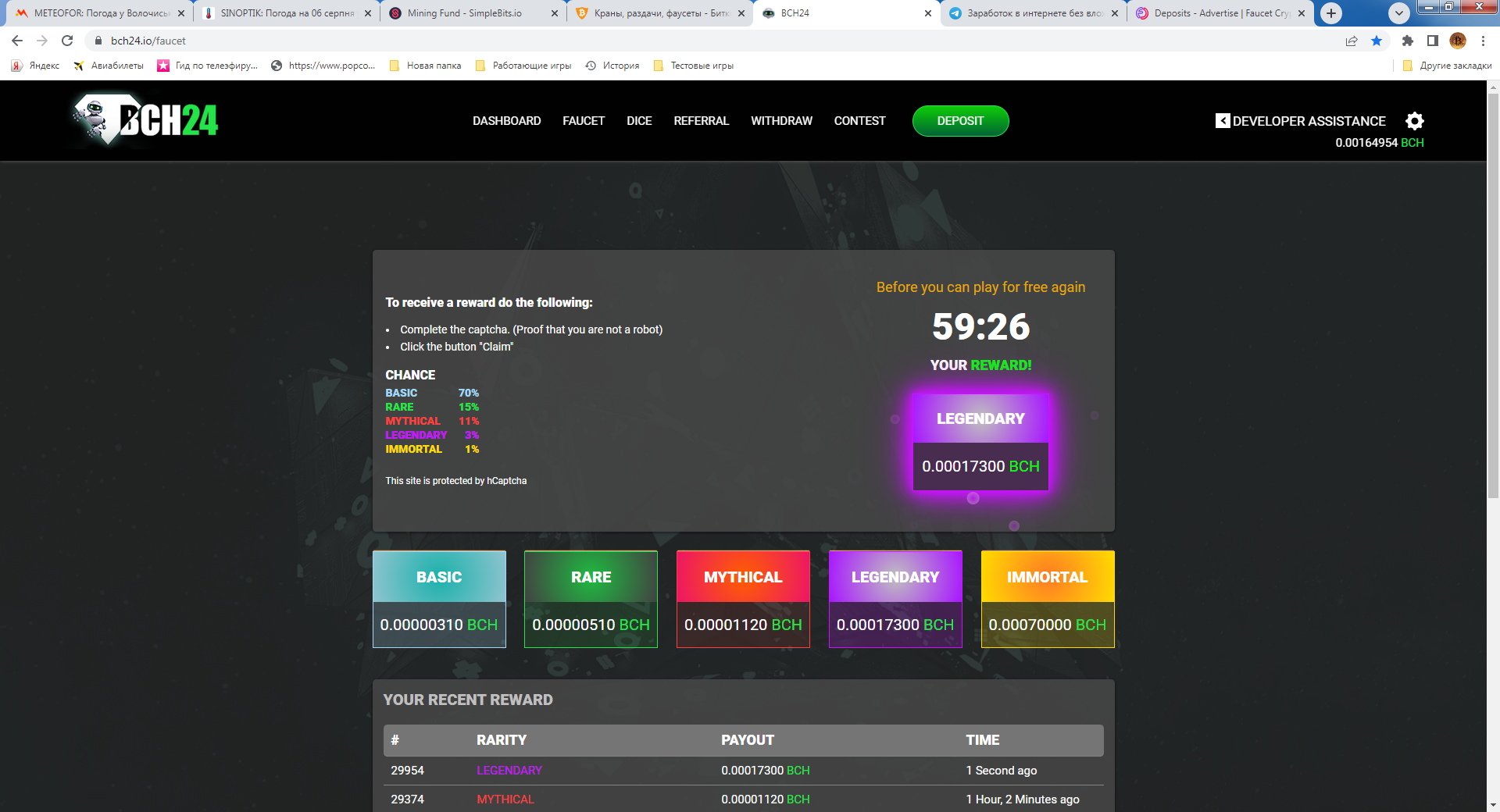The width and height of the screenshot is (1500, 812).
Task: Open the settings gear icon
Action: (x=1414, y=121)
